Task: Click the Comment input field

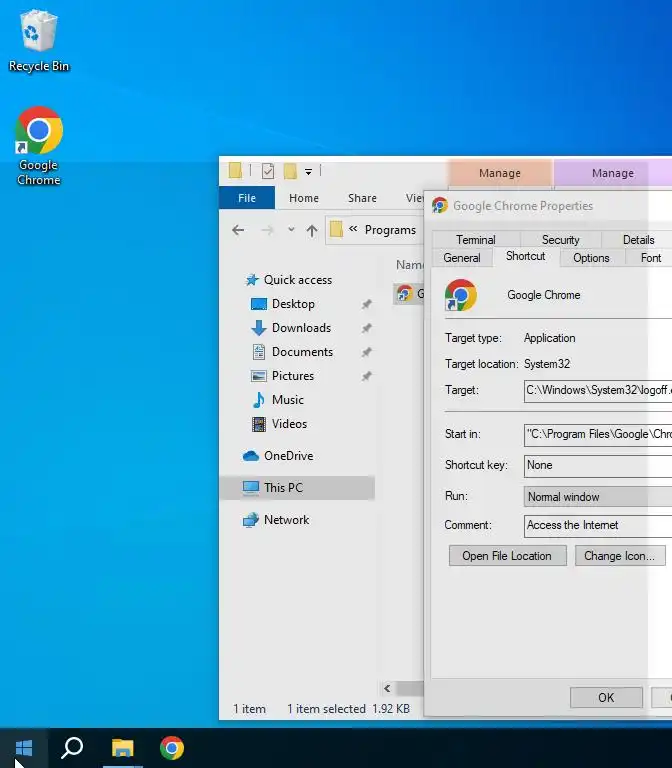Action: point(598,526)
